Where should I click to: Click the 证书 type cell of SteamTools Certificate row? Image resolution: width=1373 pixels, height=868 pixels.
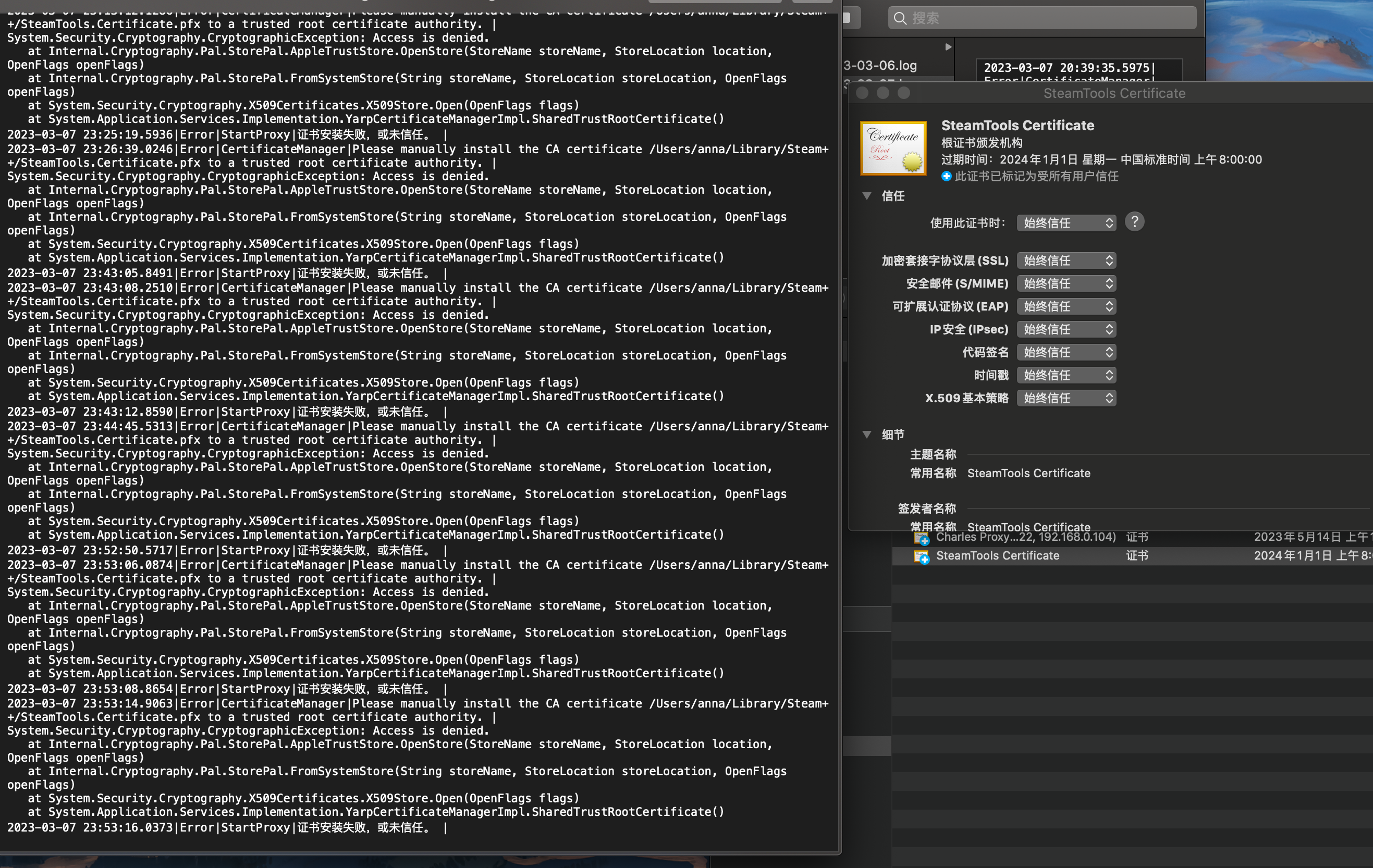(1137, 556)
